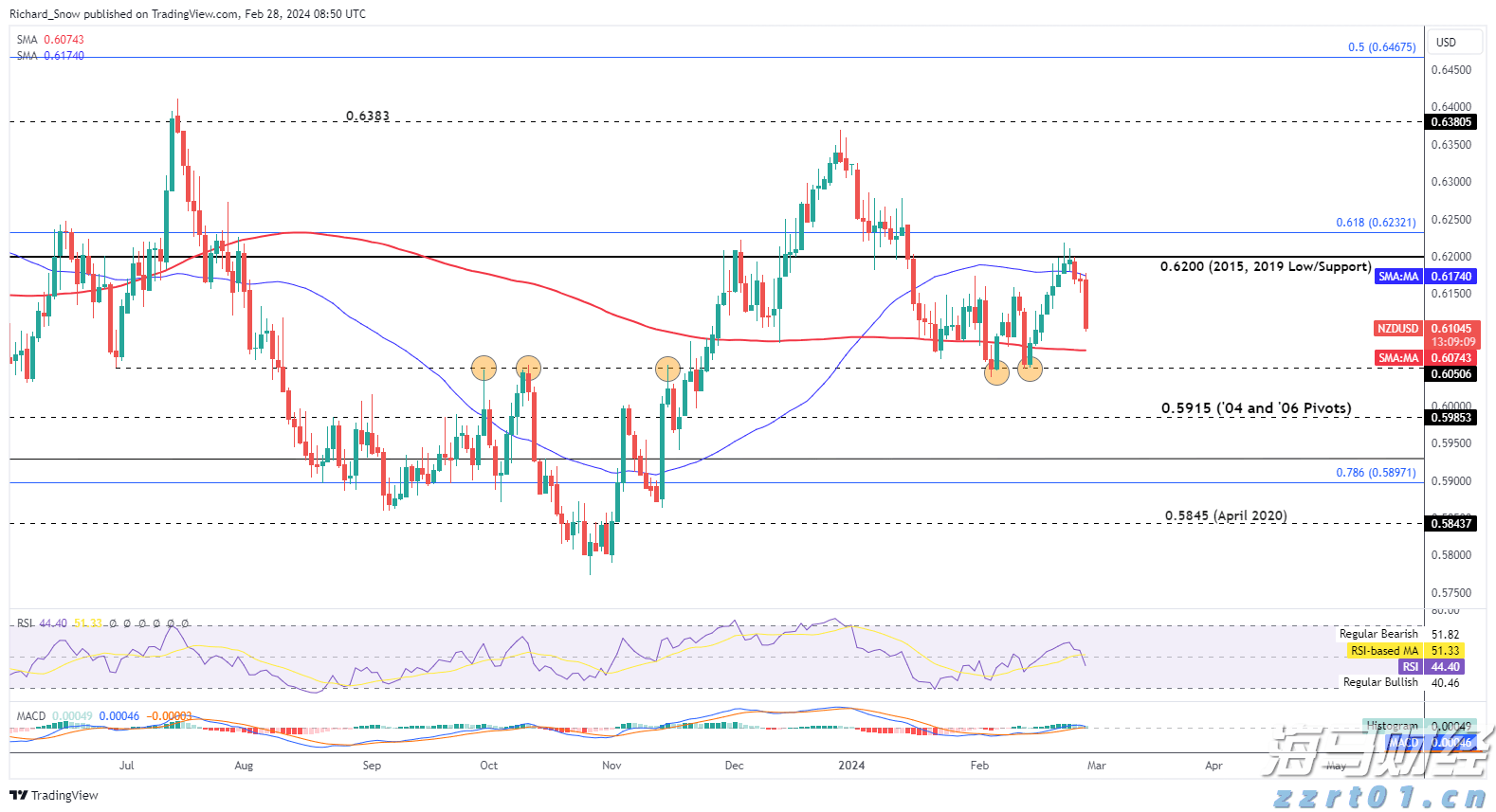Click the 2024 label on time axis
1496x812 pixels.
[851, 766]
